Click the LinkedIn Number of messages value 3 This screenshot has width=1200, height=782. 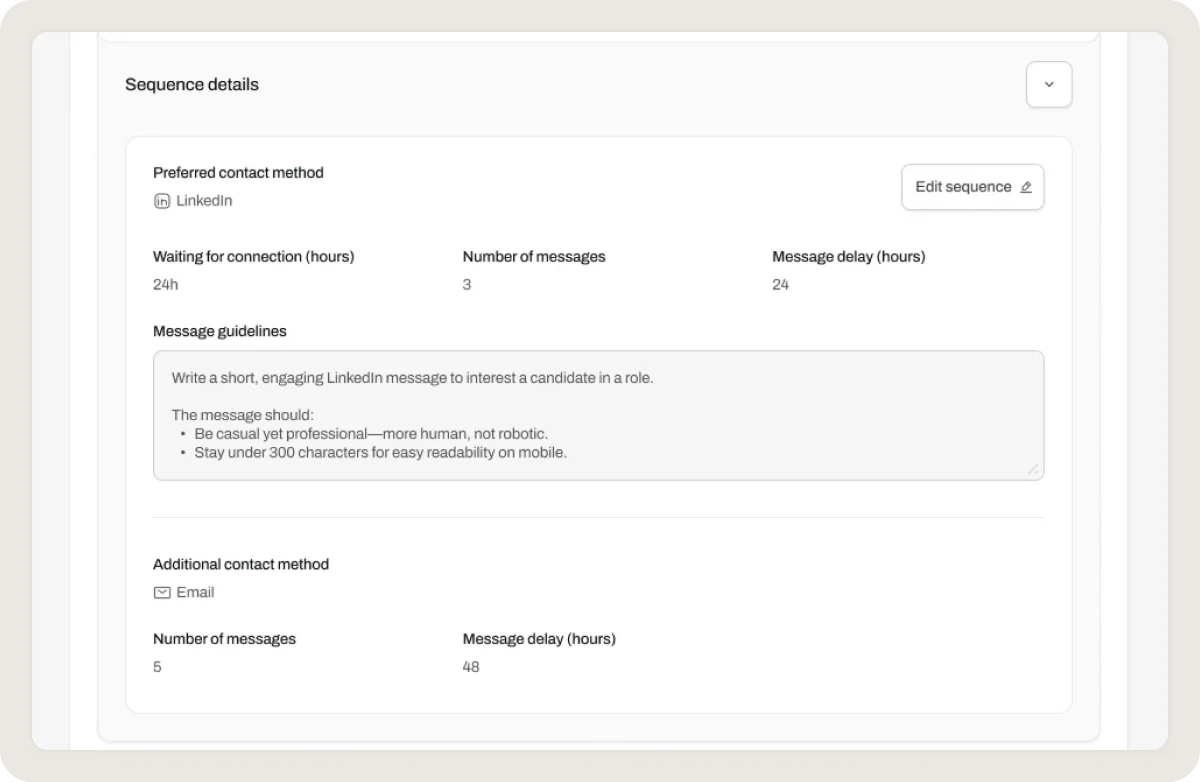pos(467,285)
